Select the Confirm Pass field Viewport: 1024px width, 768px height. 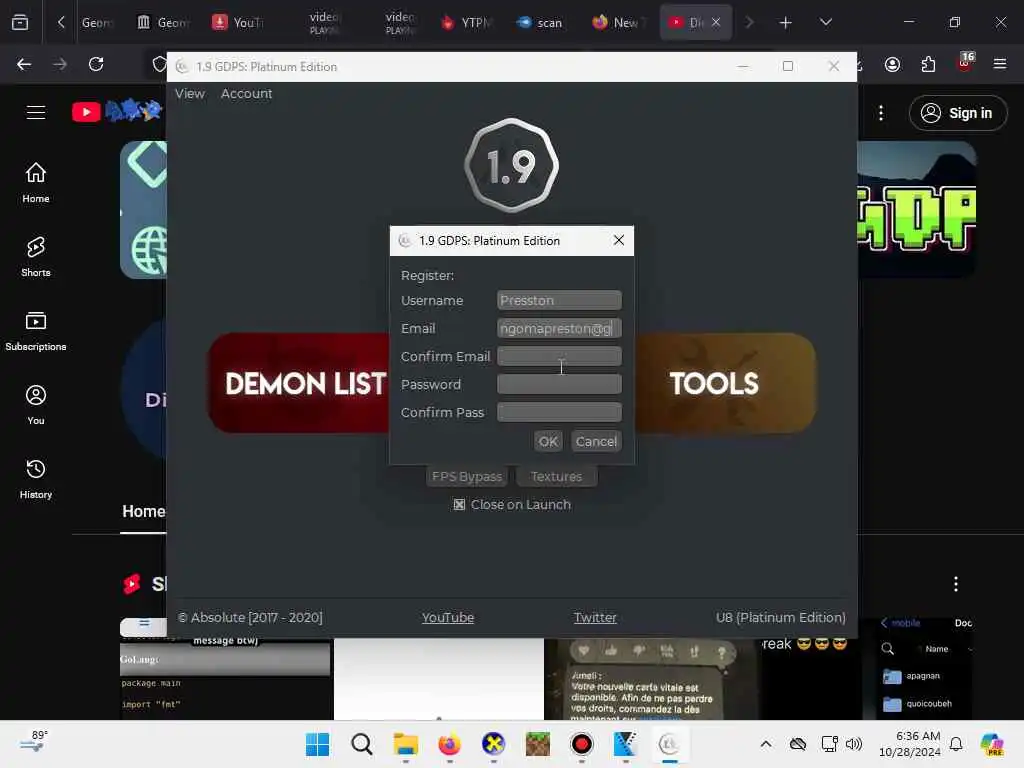point(559,413)
